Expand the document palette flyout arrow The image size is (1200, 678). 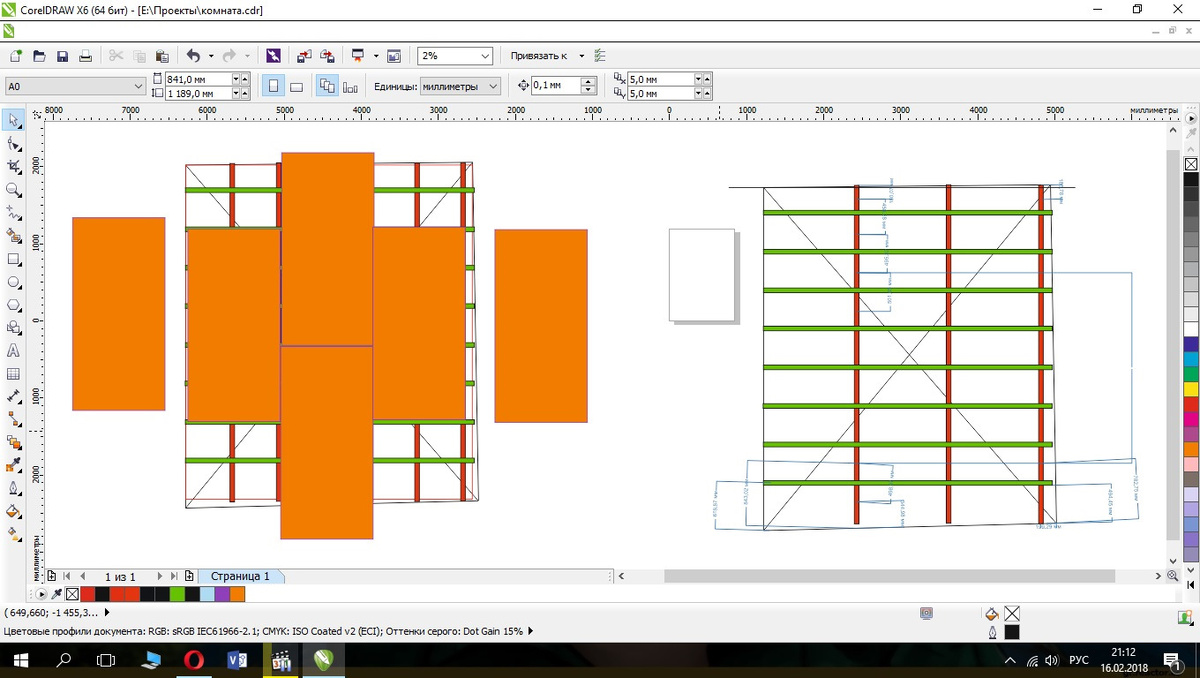pos(42,594)
